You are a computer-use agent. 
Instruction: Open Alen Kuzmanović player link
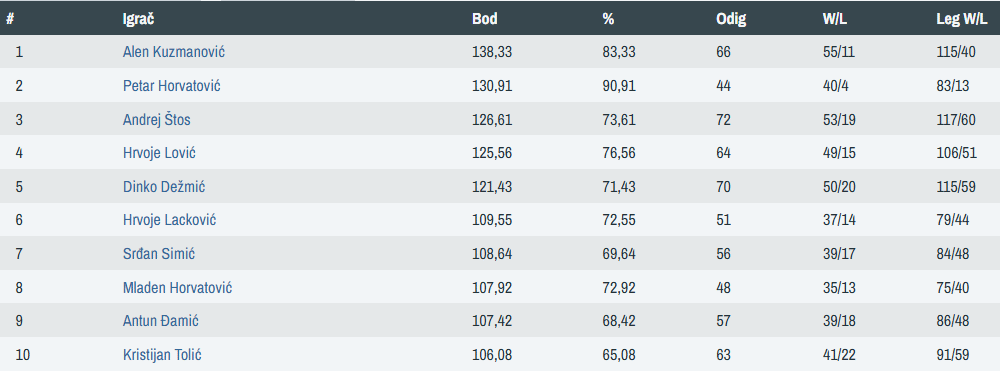(x=173, y=52)
